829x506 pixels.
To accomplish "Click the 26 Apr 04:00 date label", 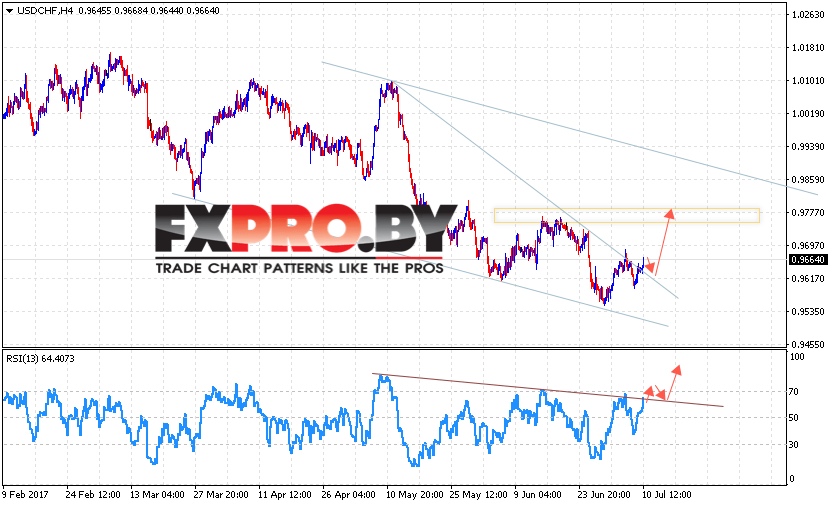I will click(x=349, y=495).
